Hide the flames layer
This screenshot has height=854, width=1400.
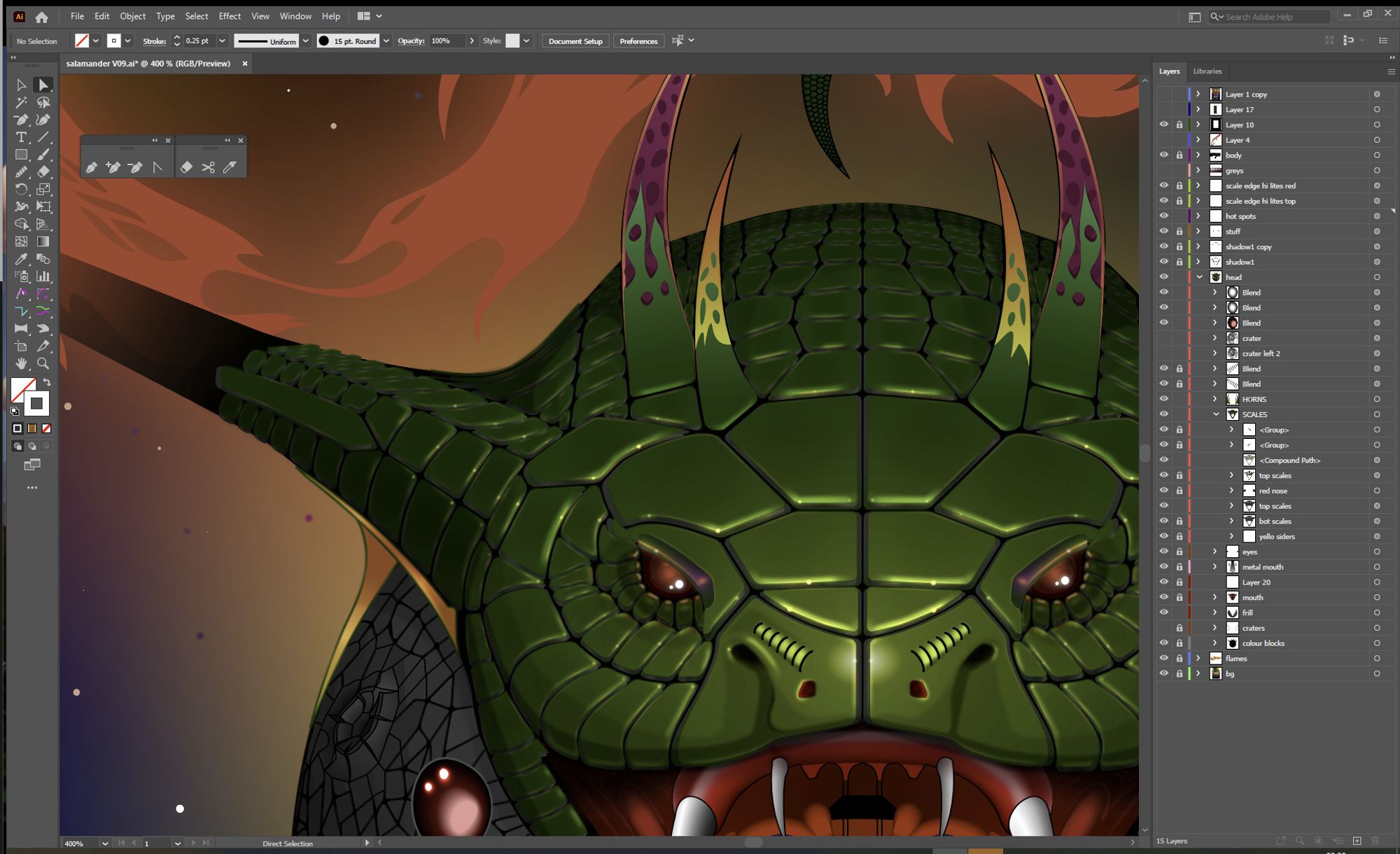coord(1163,658)
